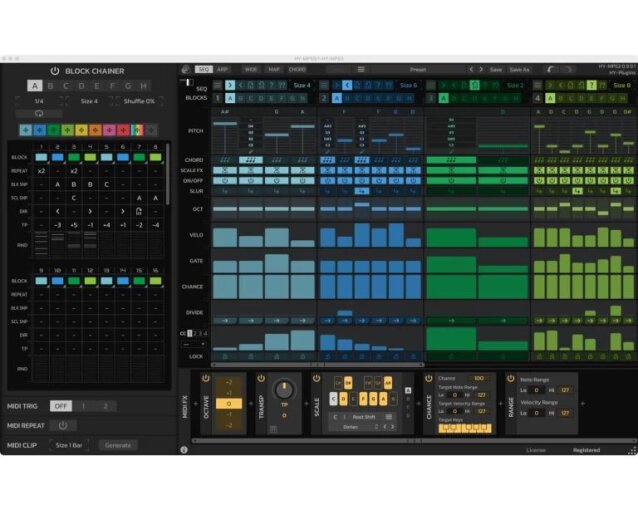Open the MIDI Clip Size 1 Bar selector
Viewport: 638px width, 510px height.
click(69, 445)
